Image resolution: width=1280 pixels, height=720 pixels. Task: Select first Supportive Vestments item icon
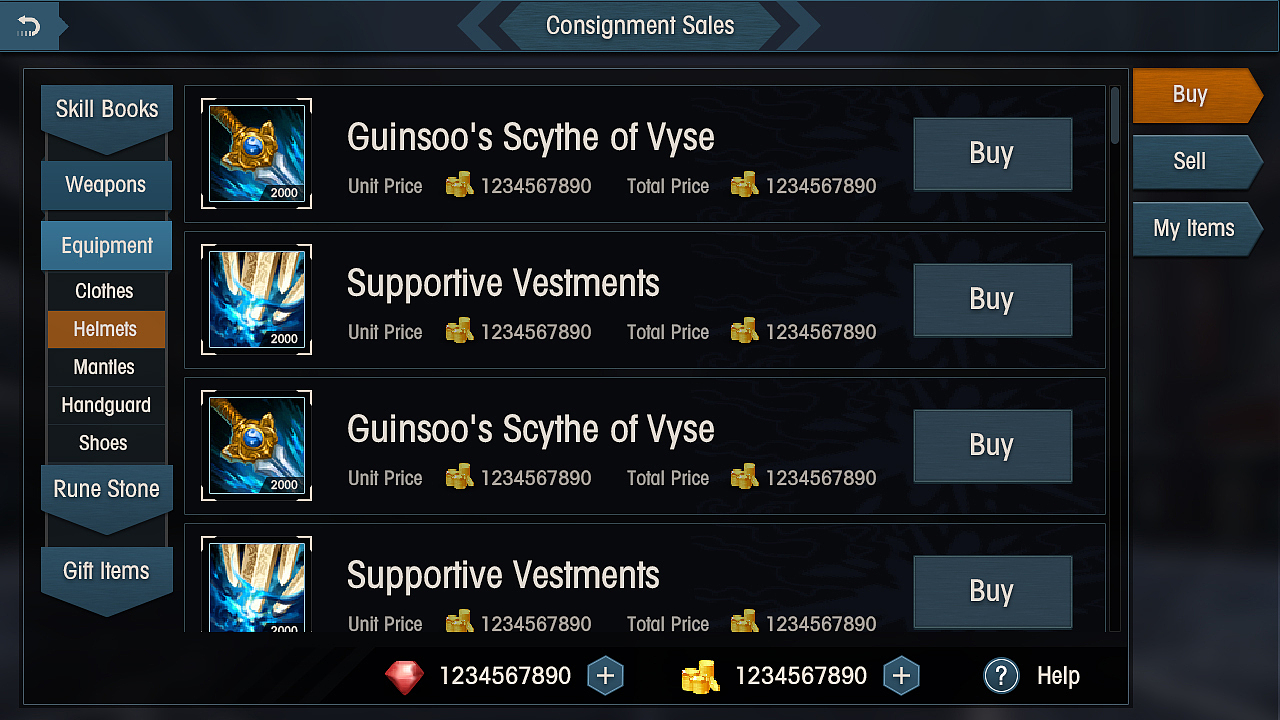pyautogui.click(x=256, y=299)
